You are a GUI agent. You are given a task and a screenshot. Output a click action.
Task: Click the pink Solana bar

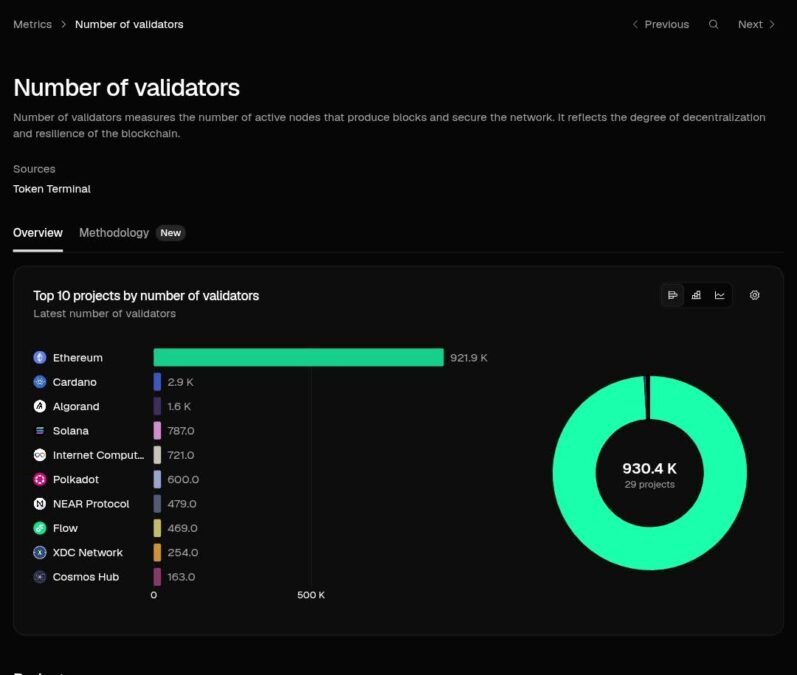coord(157,431)
